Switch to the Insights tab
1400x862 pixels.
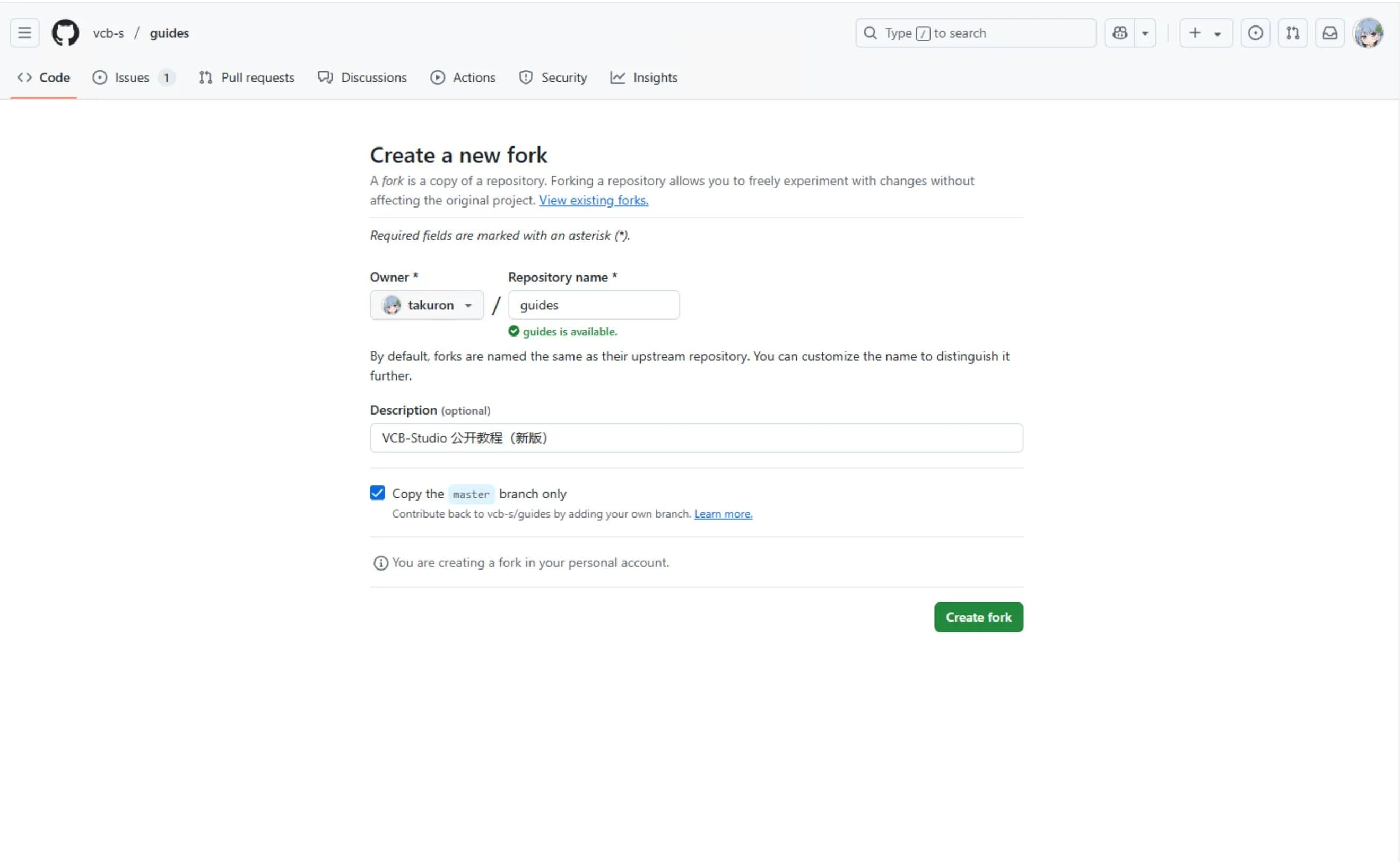(x=644, y=77)
